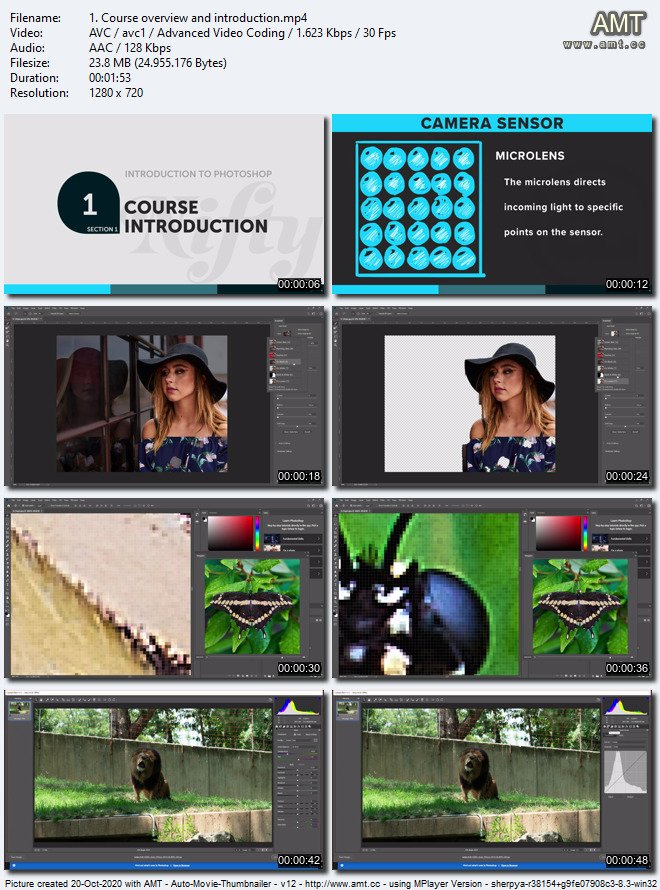Click the 'COURSE INTRODUCTION' title text

196,216
